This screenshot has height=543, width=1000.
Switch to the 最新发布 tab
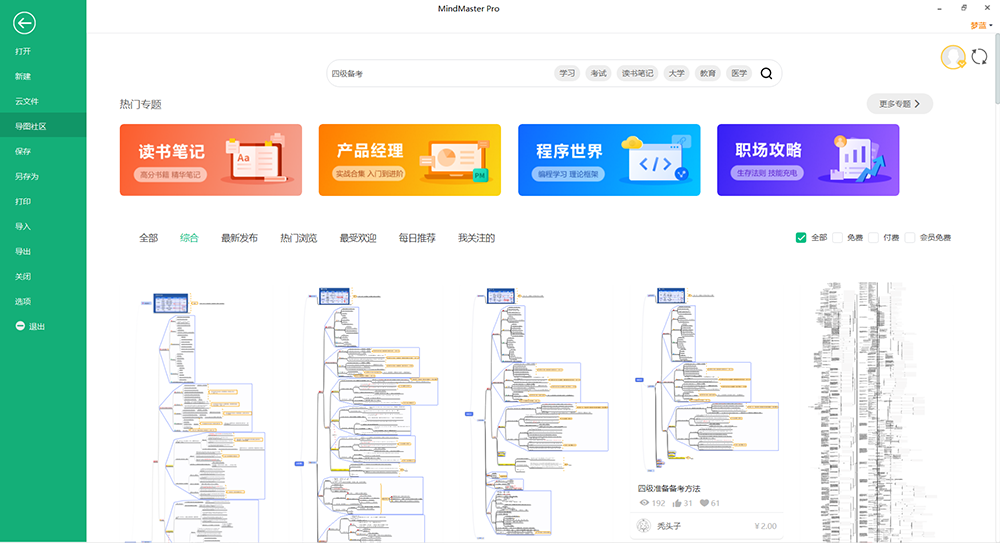click(239, 238)
